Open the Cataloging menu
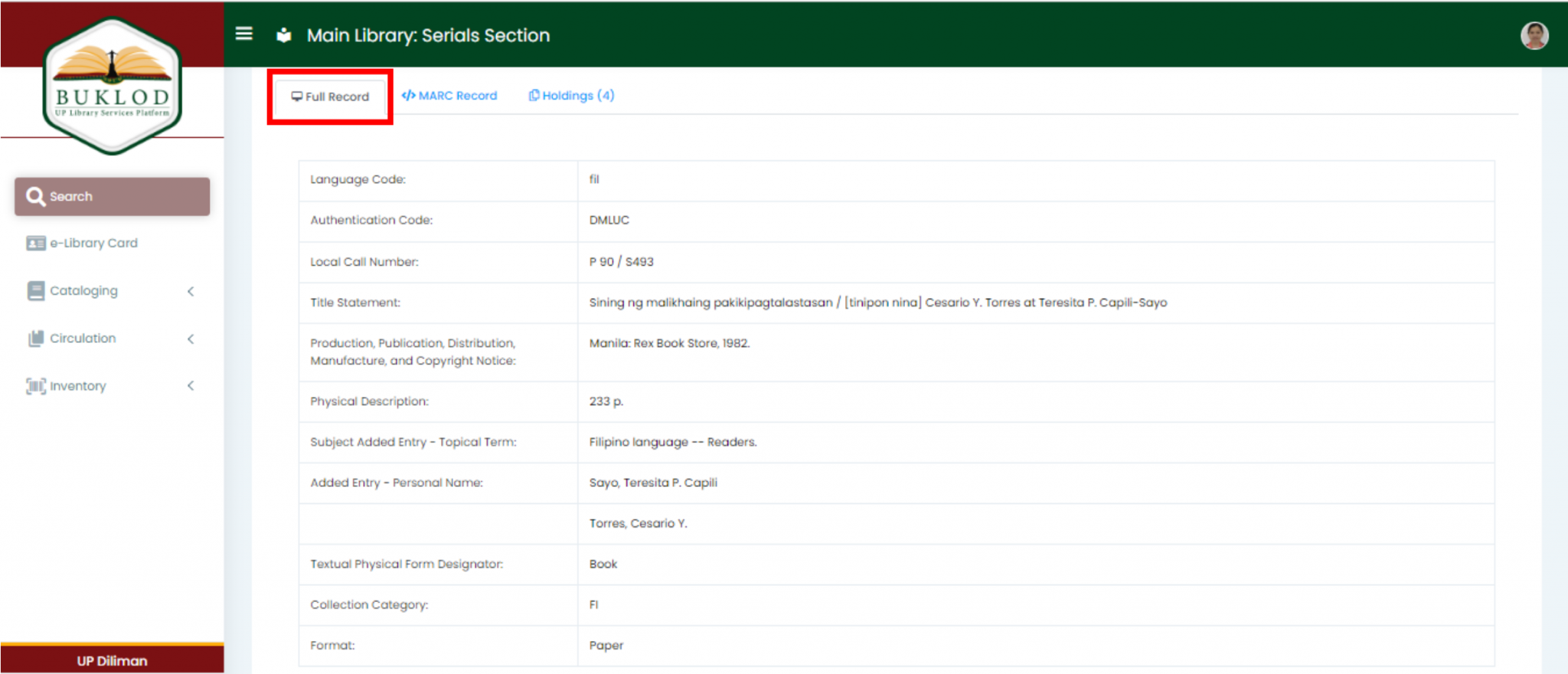The width and height of the screenshot is (1568, 674). (x=112, y=291)
